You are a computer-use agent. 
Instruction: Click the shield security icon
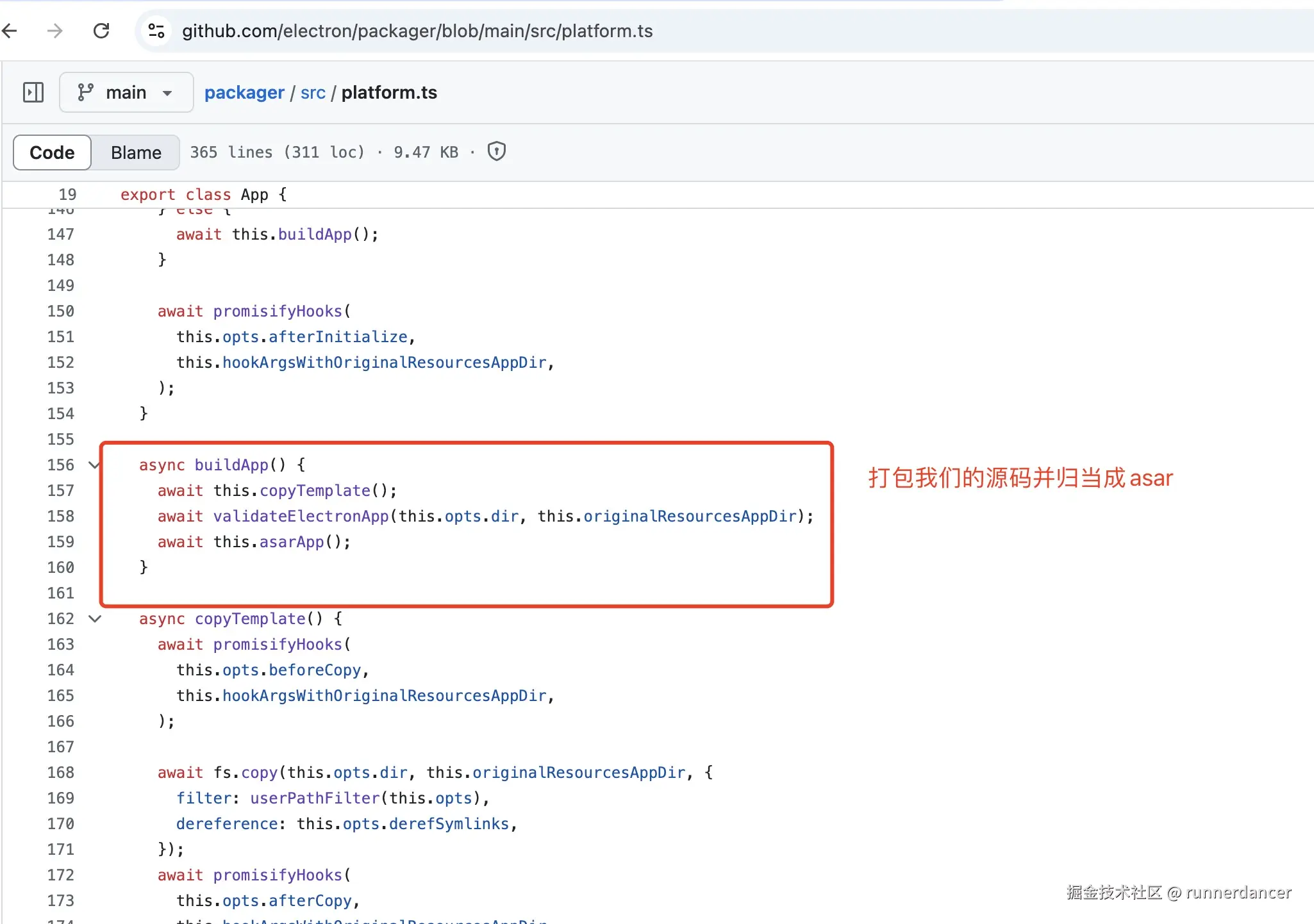pos(497,152)
